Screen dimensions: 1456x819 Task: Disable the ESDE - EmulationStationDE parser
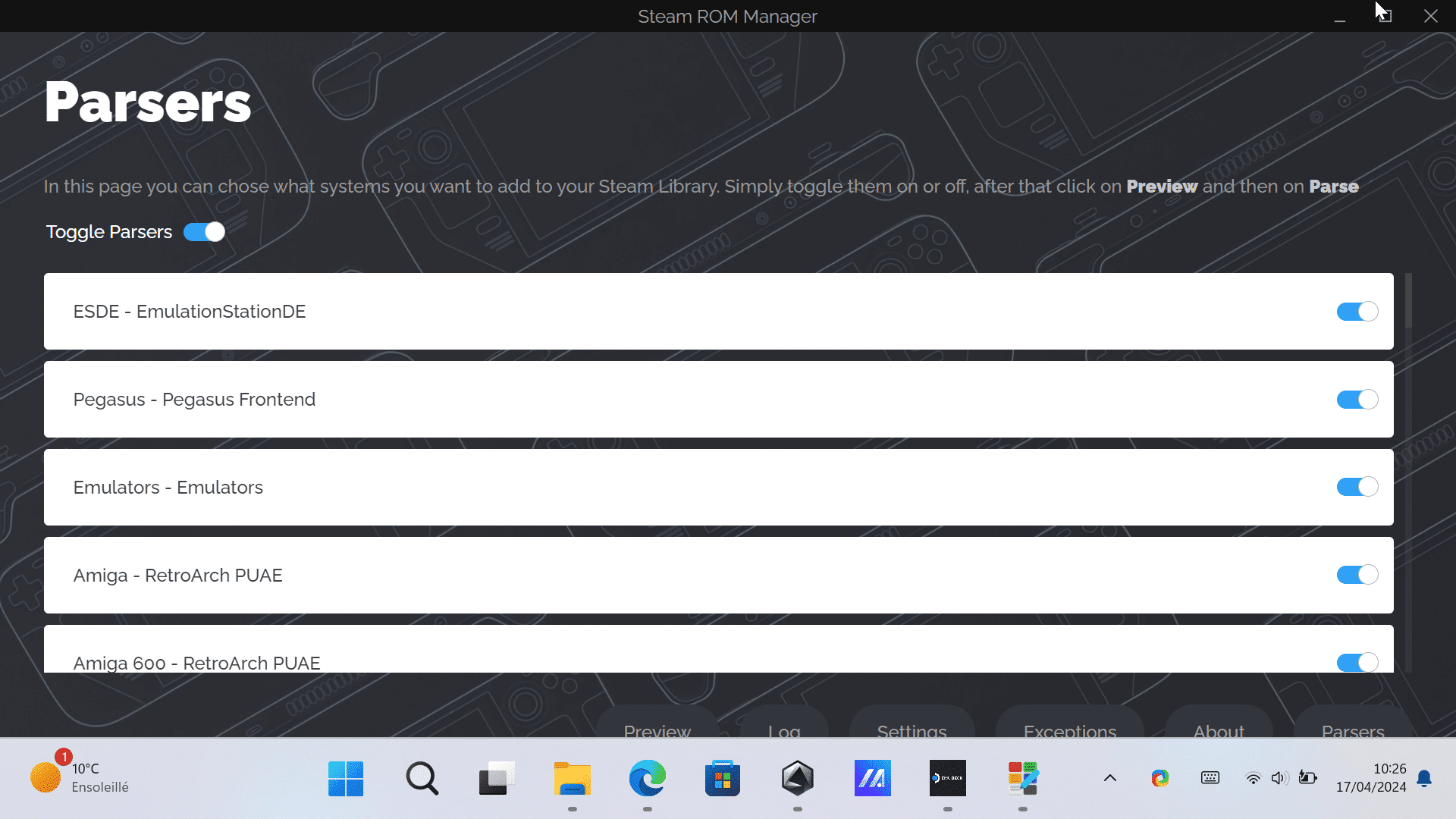click(1357, 312)
